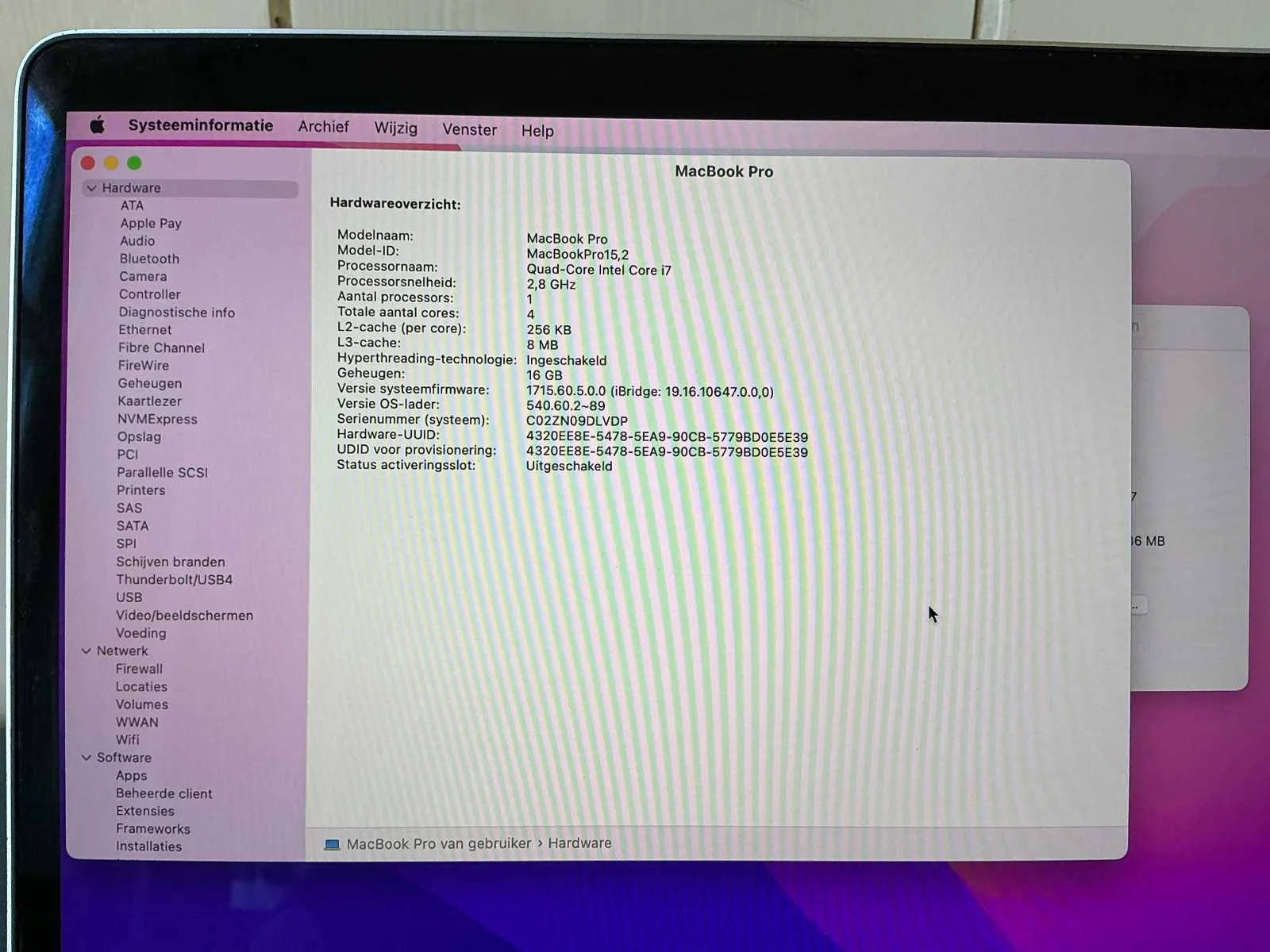
Task: Select Opslag in the sidebar
Action: pos(139,437)
